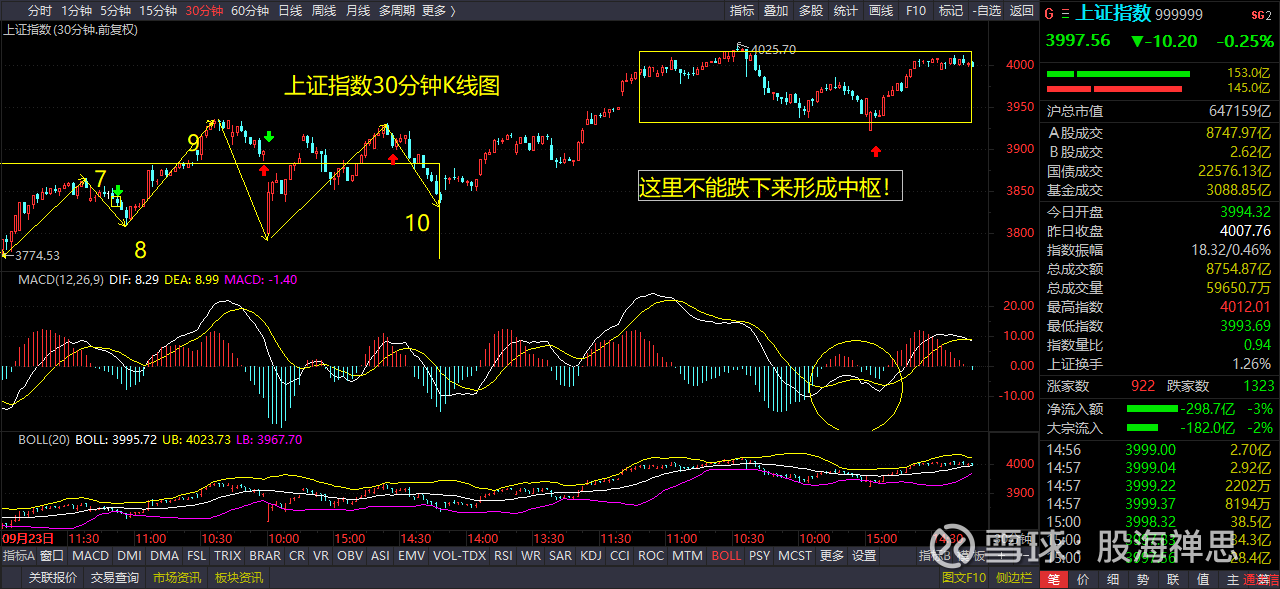Select the highlighted BOLL indicator tab

tap(726, 556)
